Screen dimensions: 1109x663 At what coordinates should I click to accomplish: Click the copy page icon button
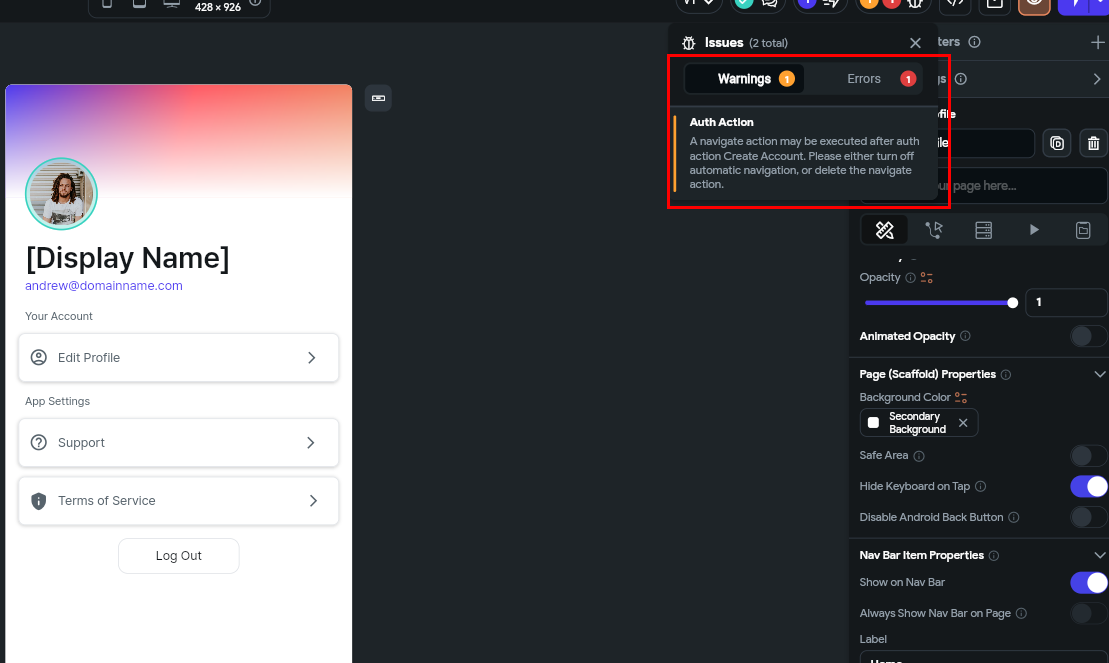coord(1057,144)
